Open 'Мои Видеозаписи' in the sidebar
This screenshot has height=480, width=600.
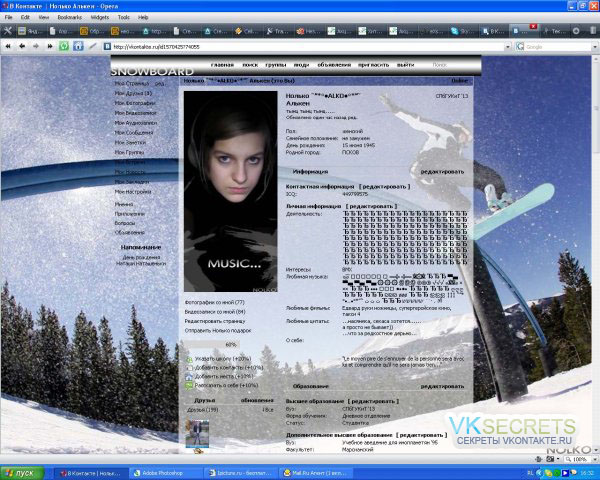tap(135, 113)
